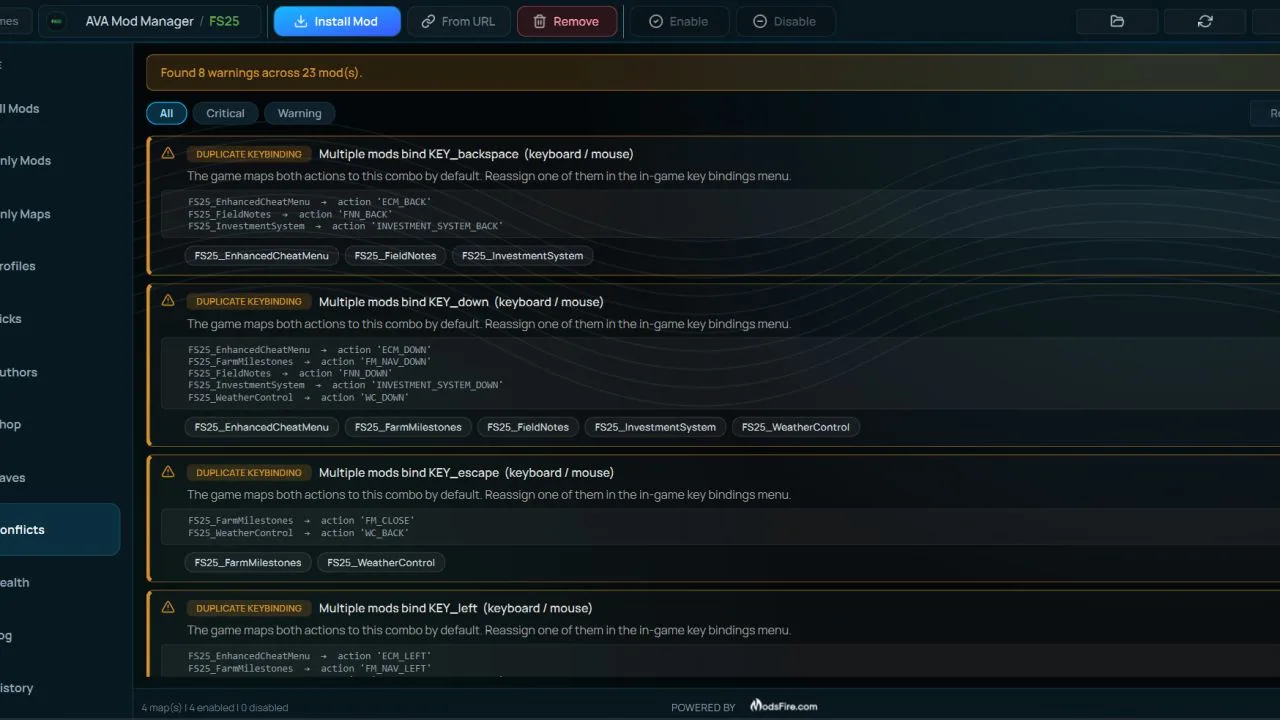Image resolution: width=1280 pixels, height=720 pixels.
Task: Open the Only Maps sidebar item
Action: pos(60,214)
